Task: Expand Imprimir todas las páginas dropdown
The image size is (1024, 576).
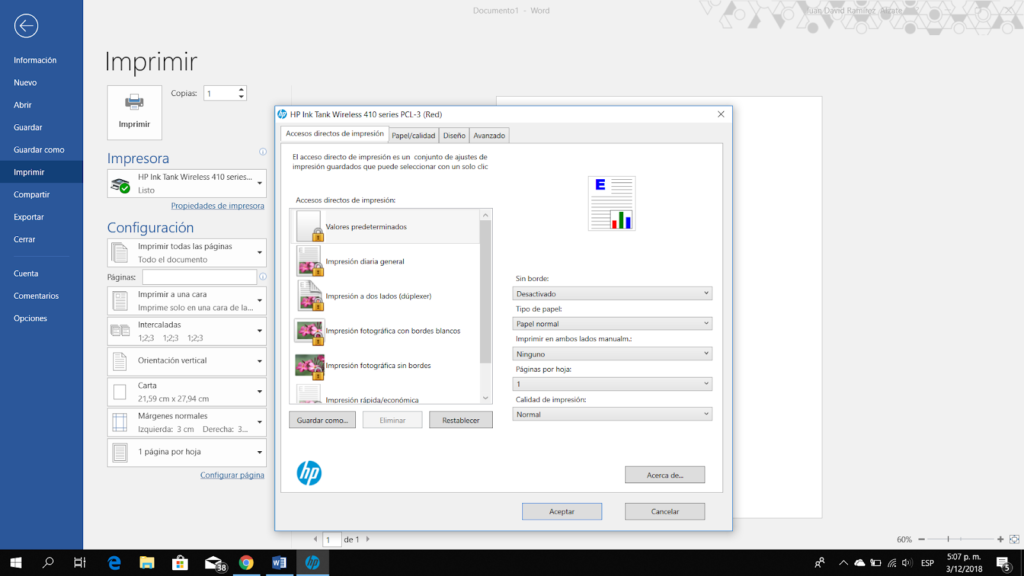Action: click(187, 253)
